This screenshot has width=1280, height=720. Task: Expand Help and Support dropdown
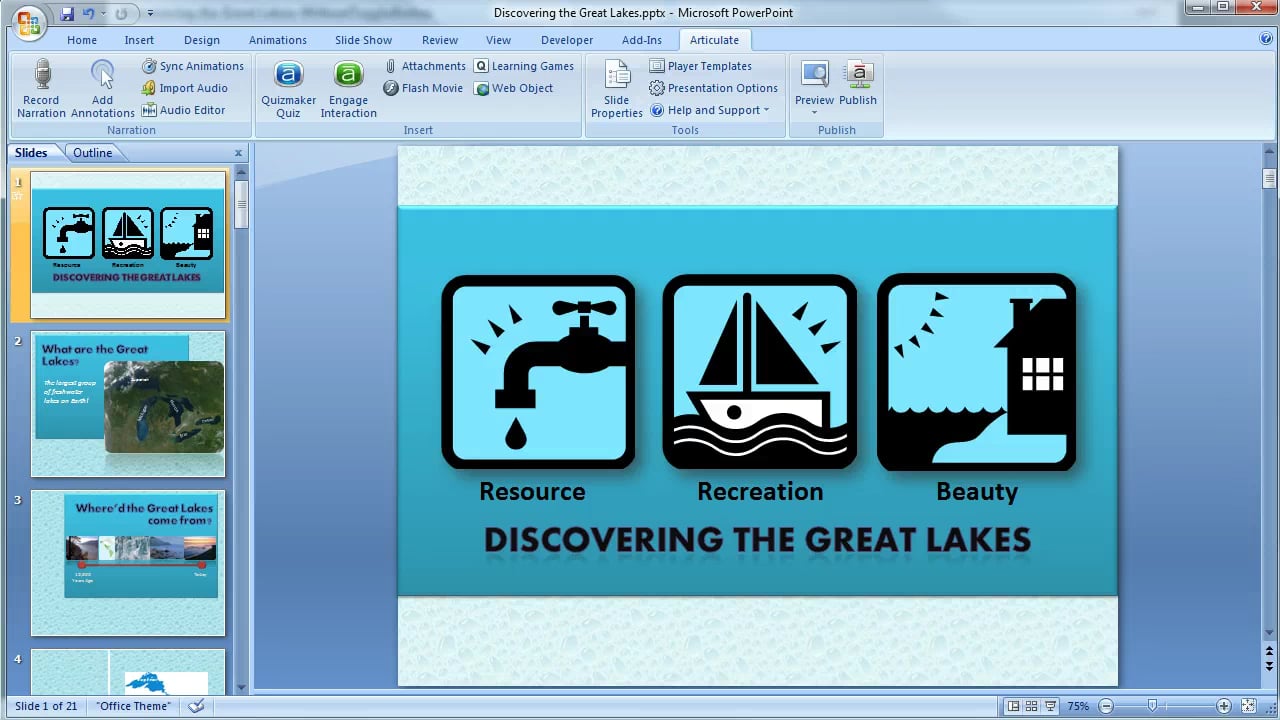710,110
